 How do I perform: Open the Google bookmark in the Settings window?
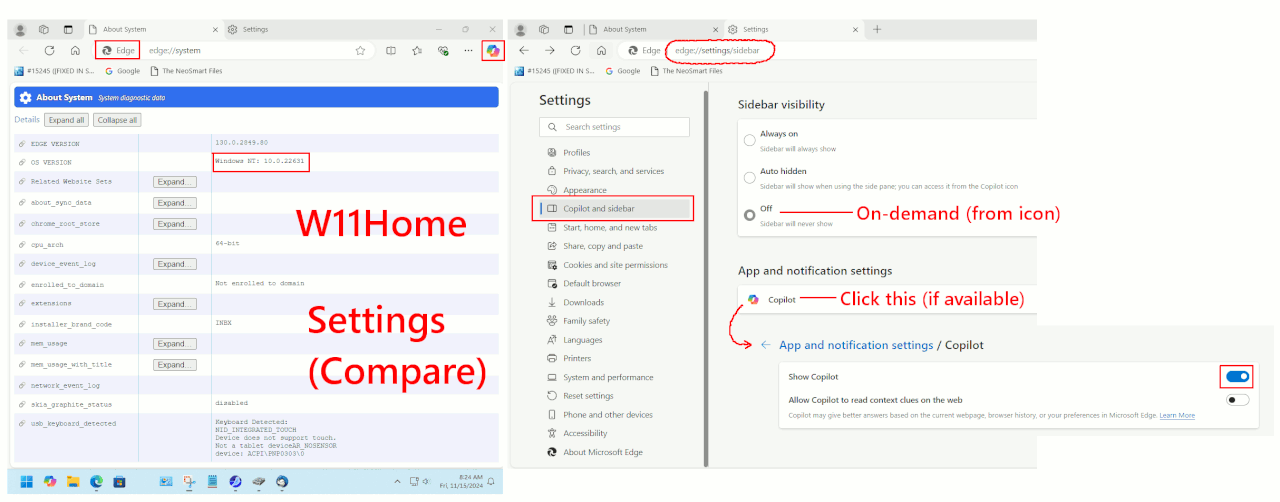[621, 71]
